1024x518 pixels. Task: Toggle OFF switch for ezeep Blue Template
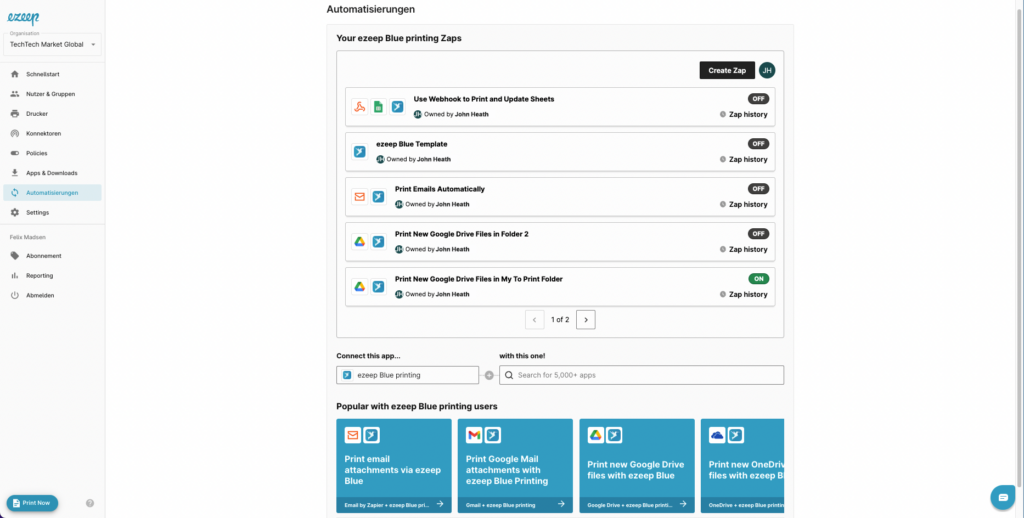click(758, 144)
